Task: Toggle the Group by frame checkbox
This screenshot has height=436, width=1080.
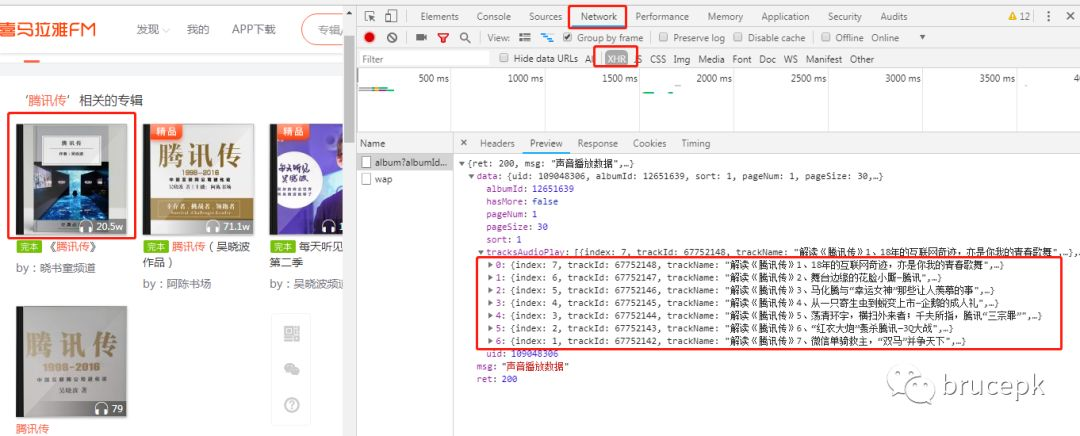Action: [568, 37]
